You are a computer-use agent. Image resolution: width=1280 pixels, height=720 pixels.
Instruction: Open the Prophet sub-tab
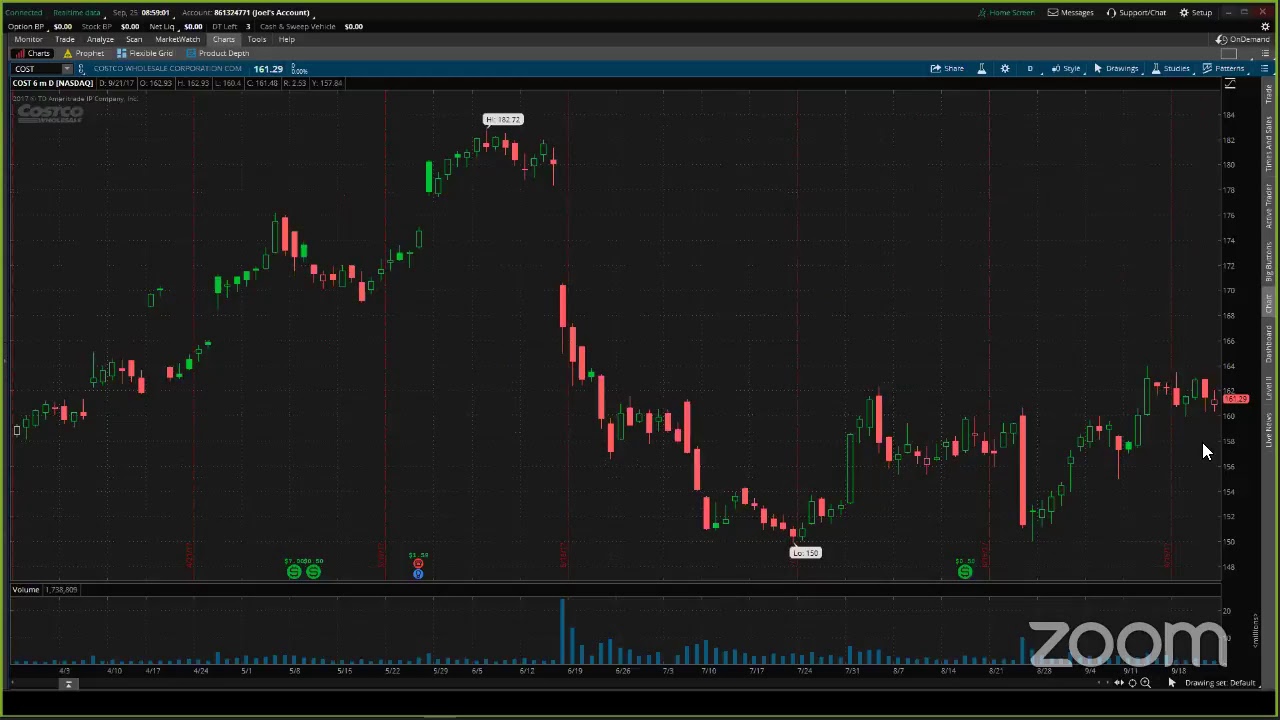click(x=84, y=53)
